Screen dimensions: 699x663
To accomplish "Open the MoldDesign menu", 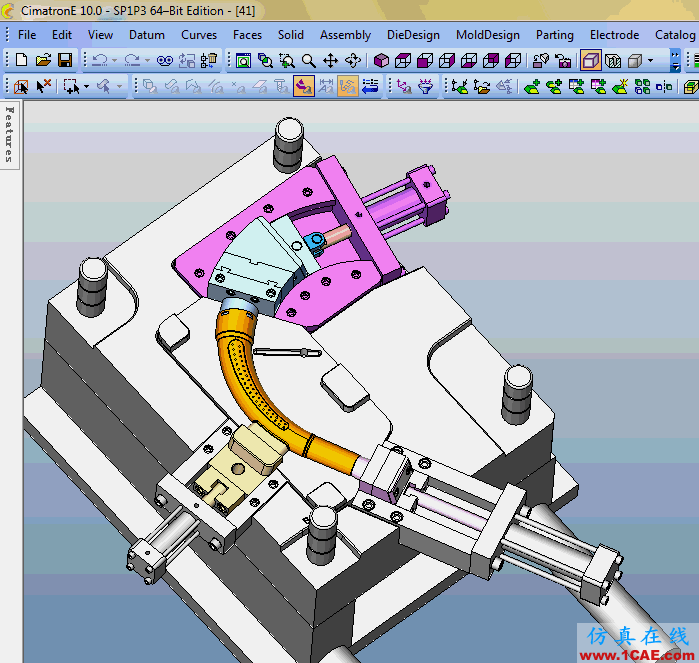I will (488, 35).
